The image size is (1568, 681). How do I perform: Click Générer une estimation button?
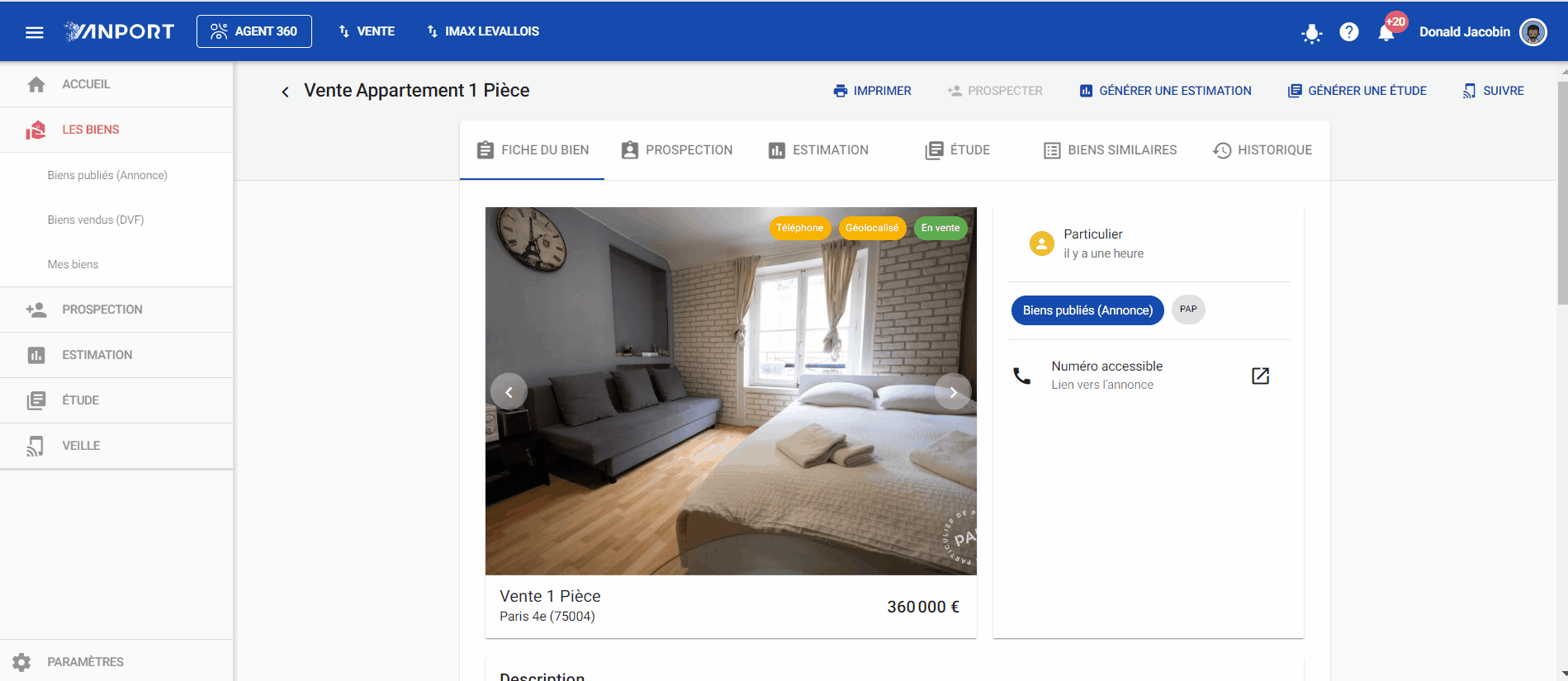1165,91
